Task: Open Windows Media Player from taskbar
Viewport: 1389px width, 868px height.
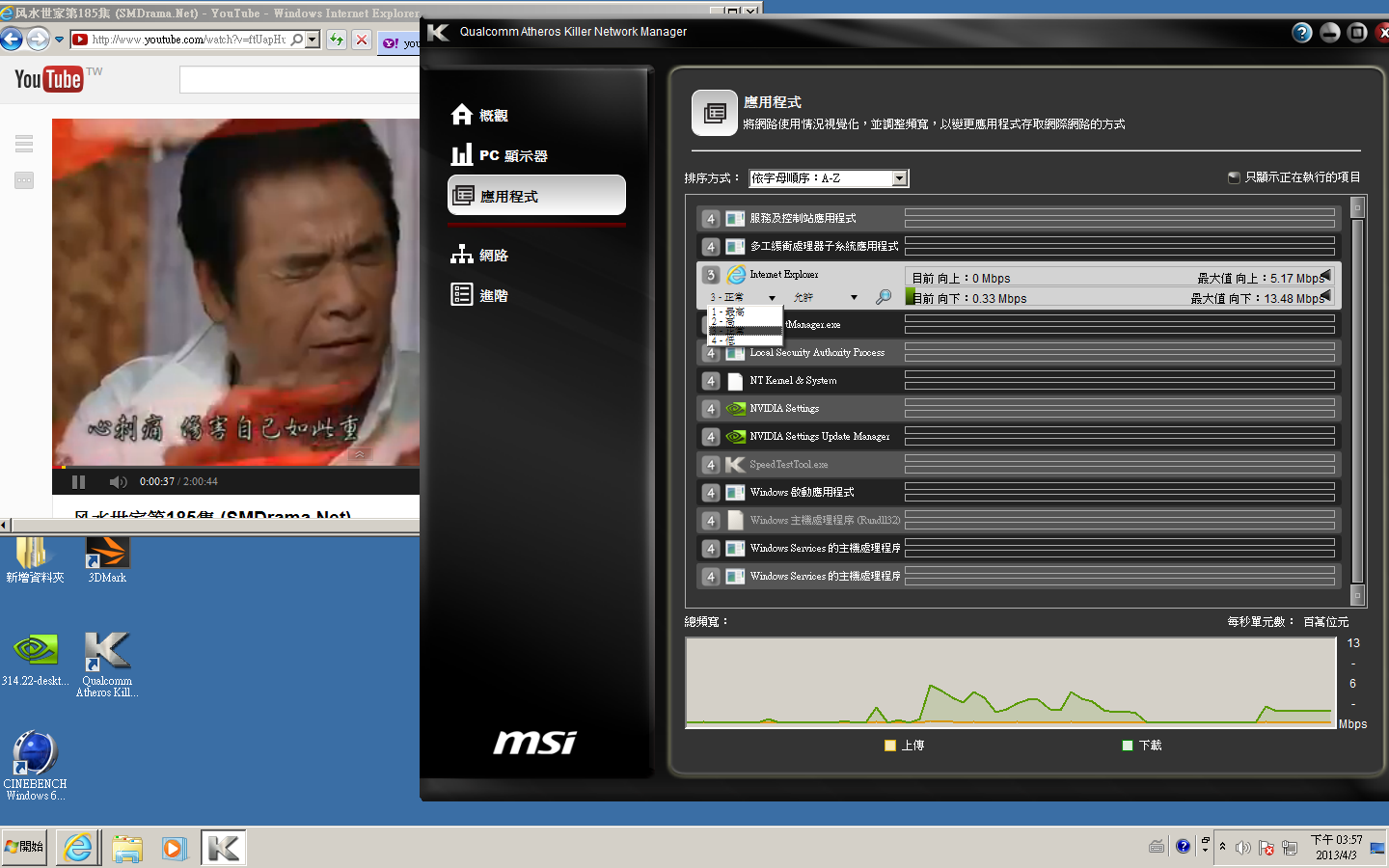Action: coord(174,849)
